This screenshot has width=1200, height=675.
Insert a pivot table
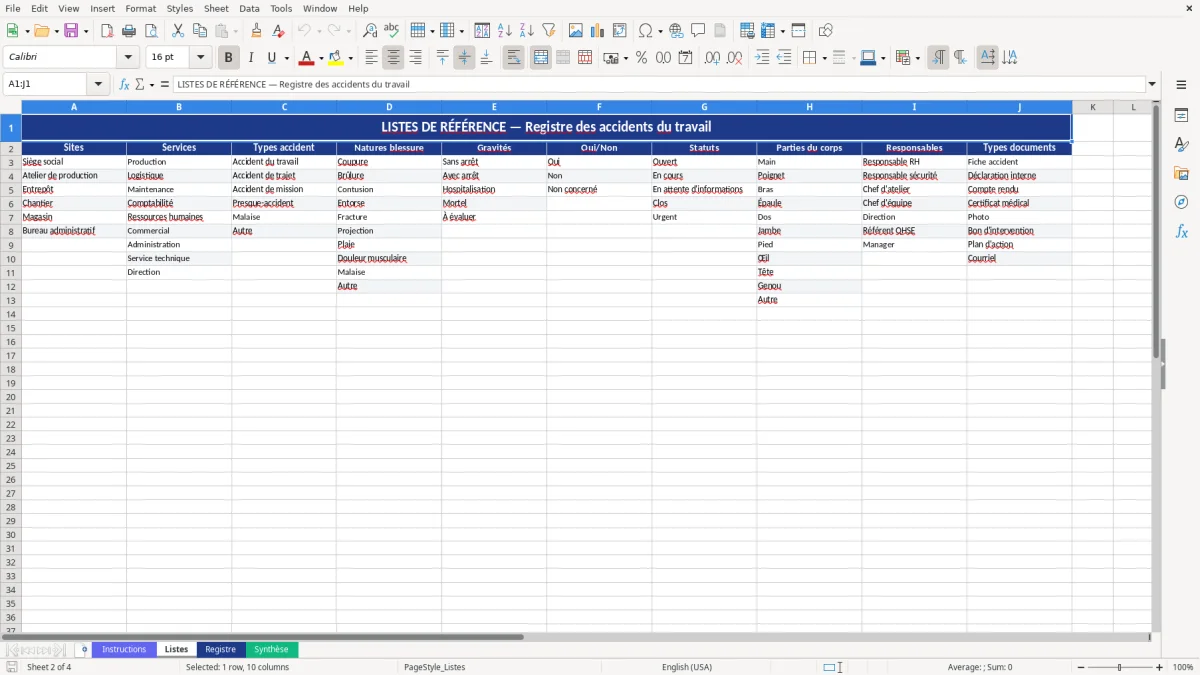click(x=620, y=31)
